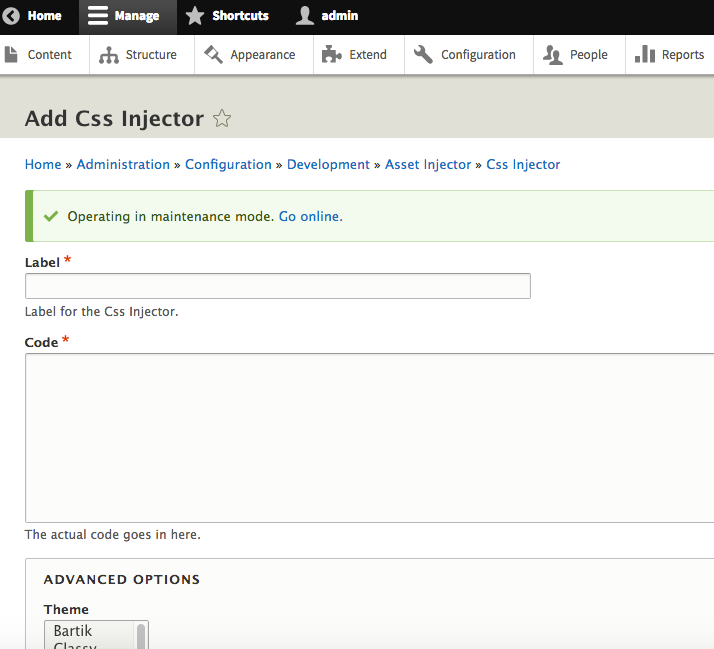Open the Extend admin menu

(359, 55)
